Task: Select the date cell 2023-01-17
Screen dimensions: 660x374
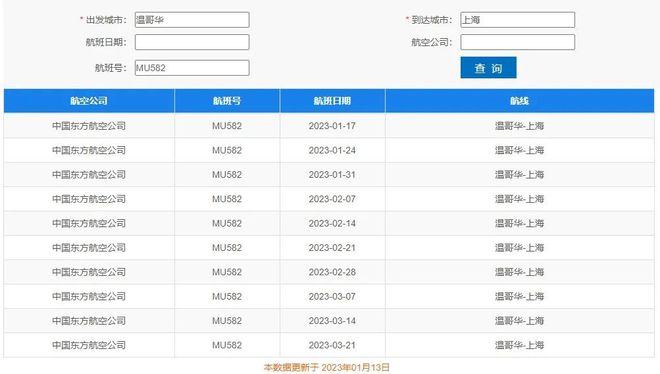Action: pos(332,126)
